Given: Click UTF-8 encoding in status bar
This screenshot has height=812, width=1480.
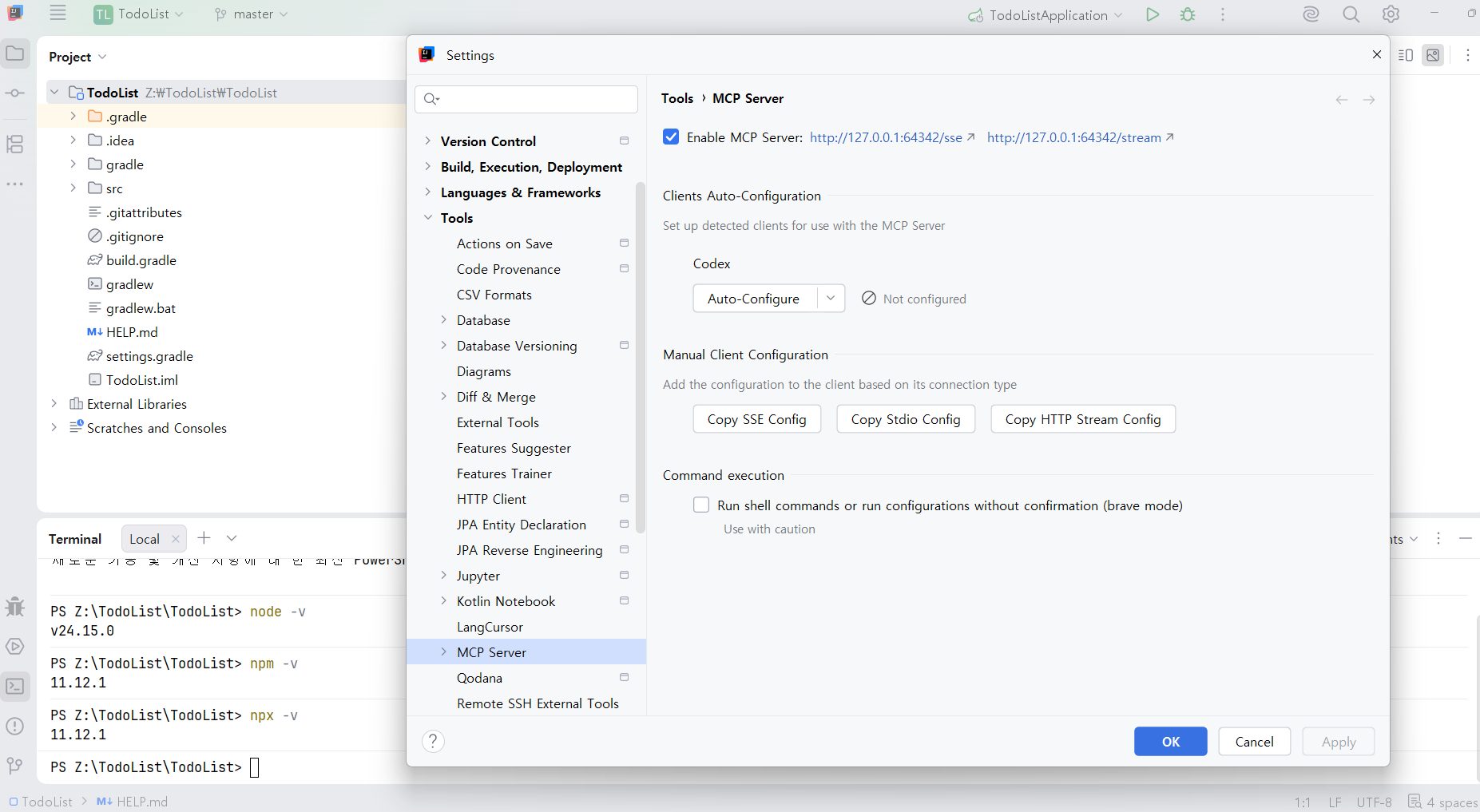Looking at the screenshot, I should tap(1374, 802).
